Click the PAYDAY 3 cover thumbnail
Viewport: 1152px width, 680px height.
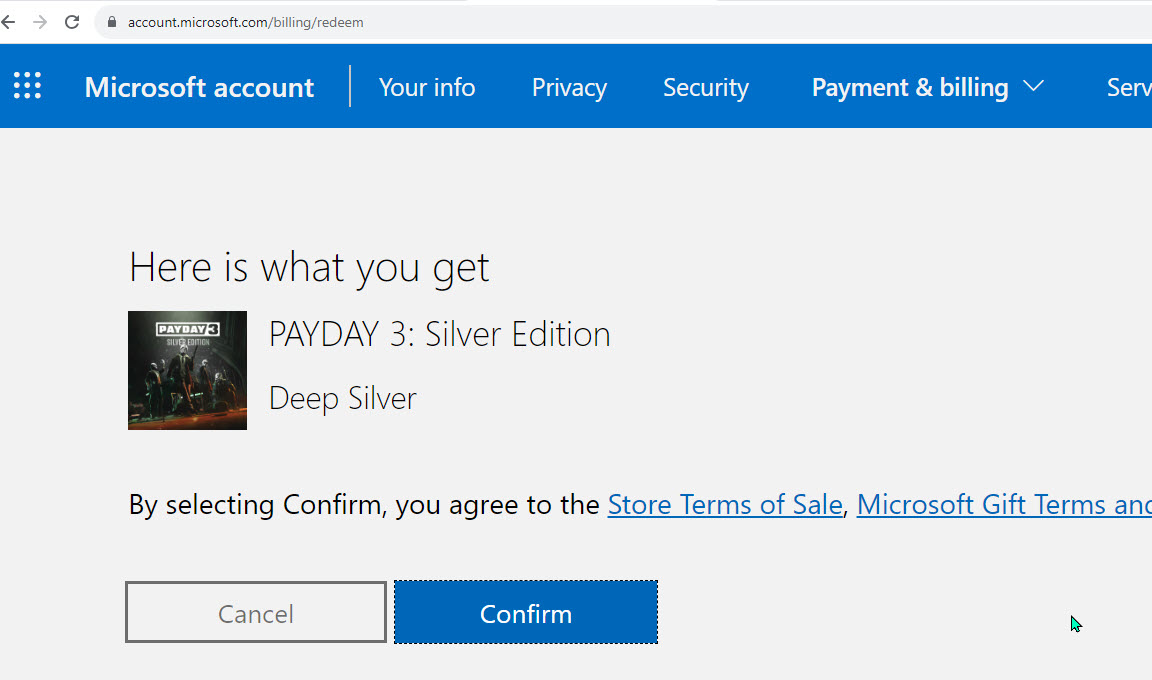coord(187,370)
